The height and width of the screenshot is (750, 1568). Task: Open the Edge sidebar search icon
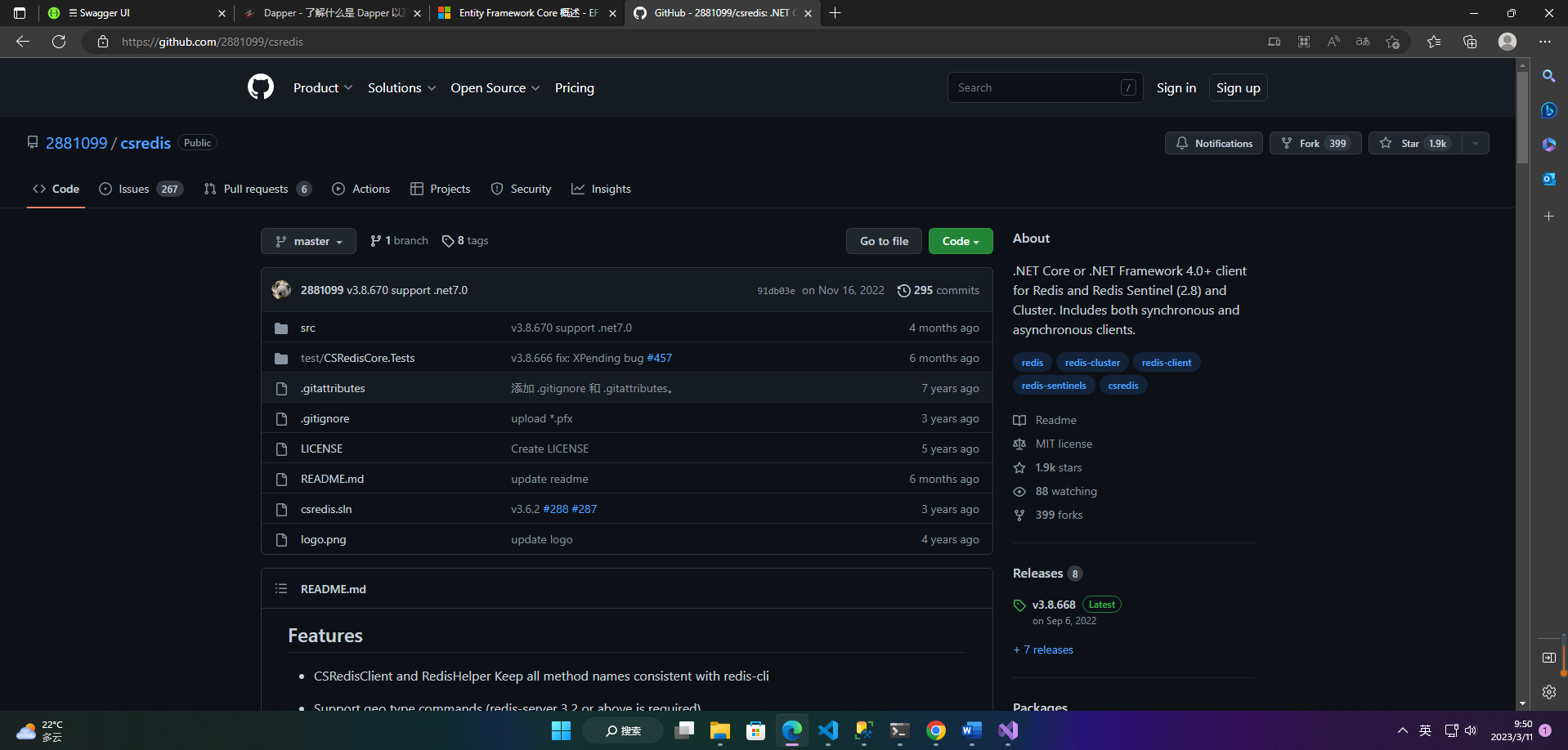(x=1548, y=76)
